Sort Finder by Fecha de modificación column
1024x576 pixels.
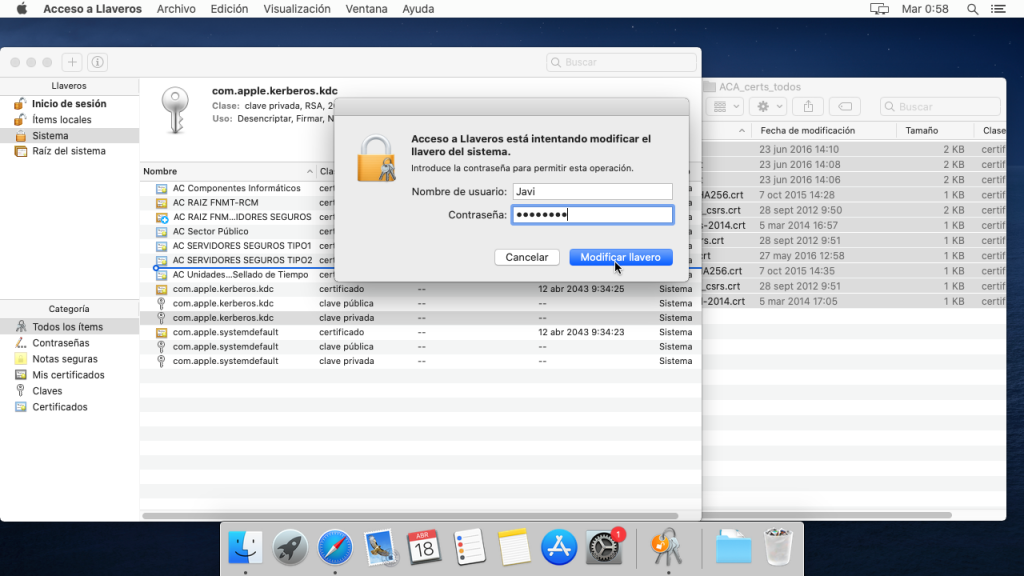pyautogui.click(x=824, y=131)
